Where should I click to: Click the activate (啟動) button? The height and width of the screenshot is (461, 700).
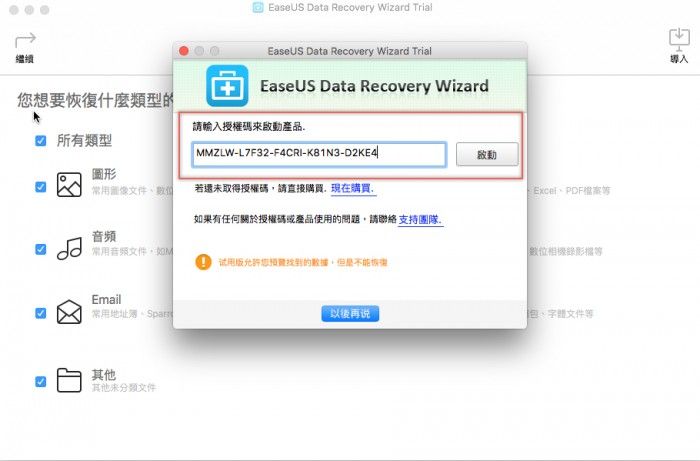(487, 154)
